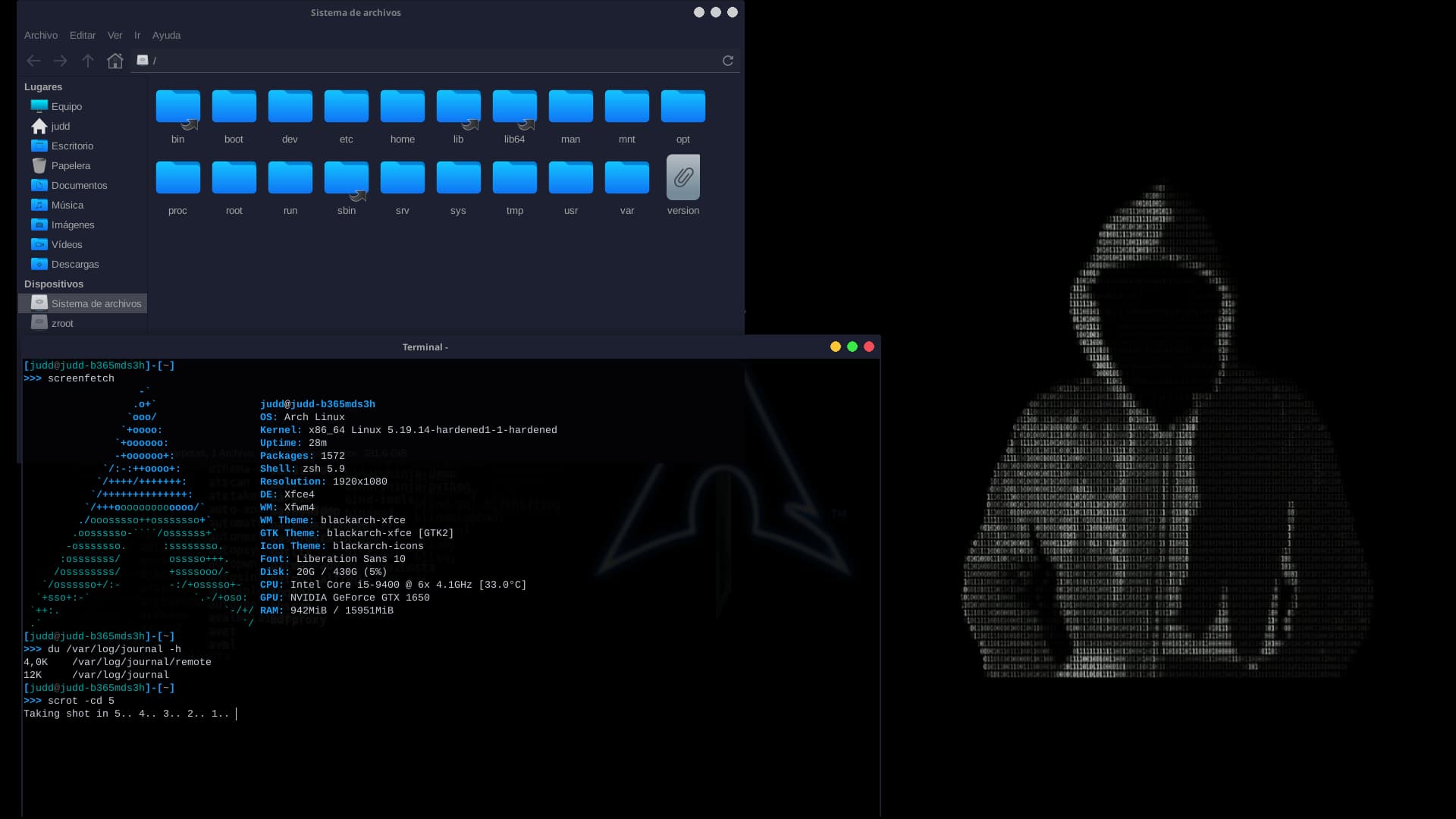Image resolution: width=1456 pixels, height=819 pixels.
Task: Open the Ver menu
Action: [x=115, y=36]
